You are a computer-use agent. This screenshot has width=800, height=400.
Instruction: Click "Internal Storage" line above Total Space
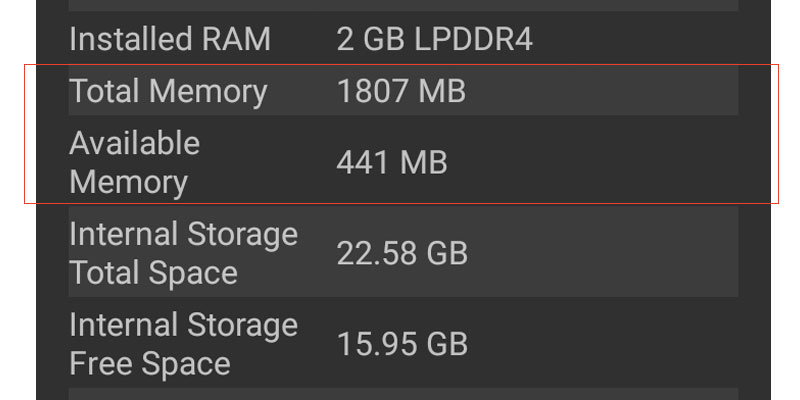click(184, 234)
